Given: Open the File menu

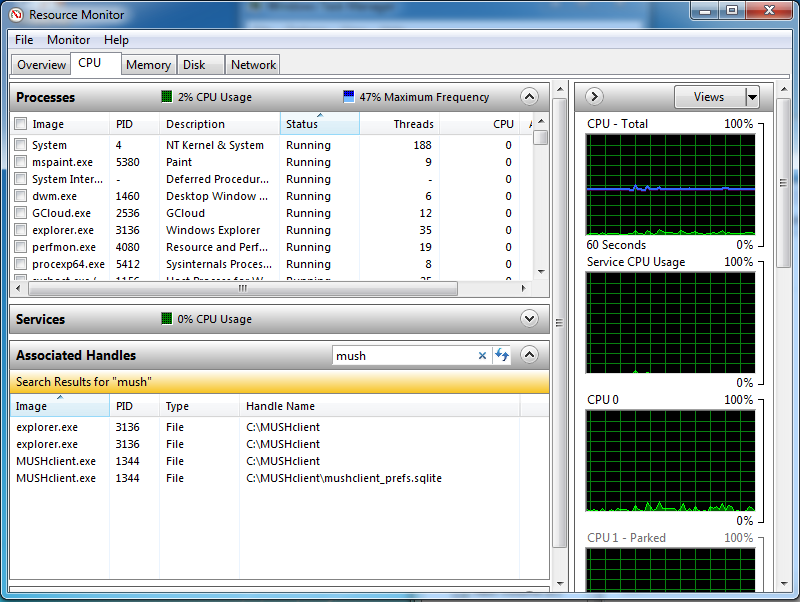Looking at the screenshot, I should point(24,40).
